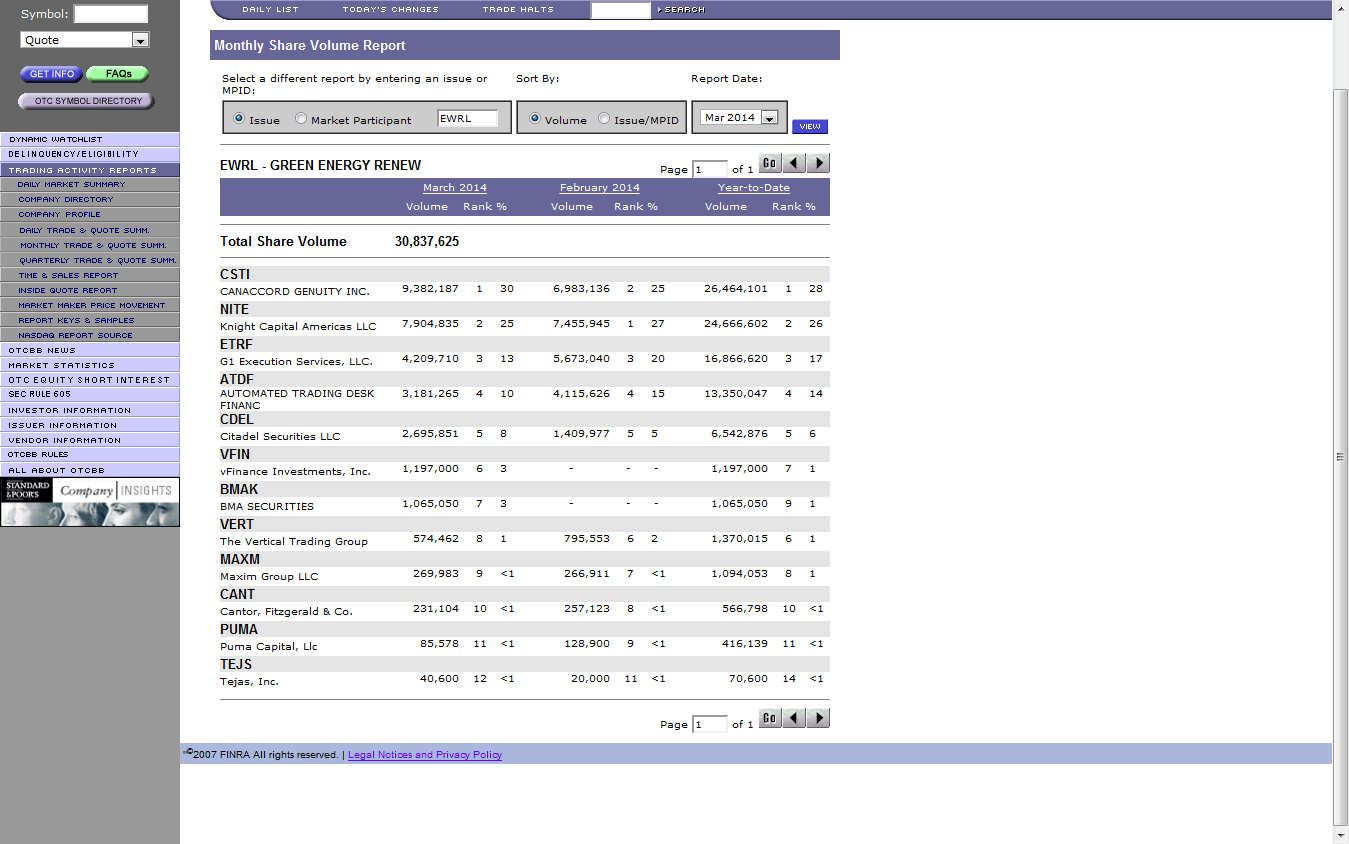
Task: Click the scrollbar down arrow
Action: (x=1341, y=835)
